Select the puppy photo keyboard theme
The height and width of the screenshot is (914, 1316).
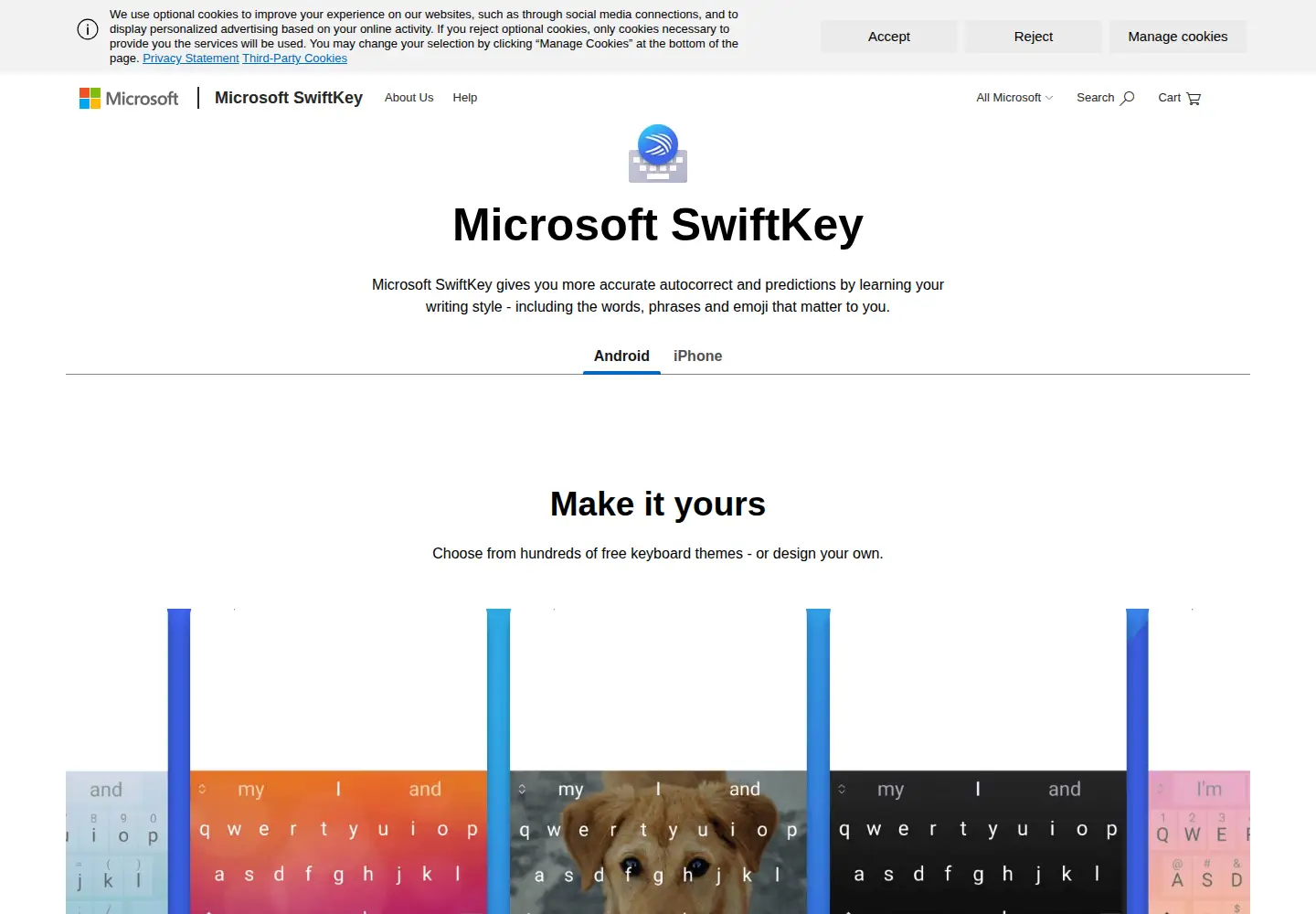pos(658,842)
